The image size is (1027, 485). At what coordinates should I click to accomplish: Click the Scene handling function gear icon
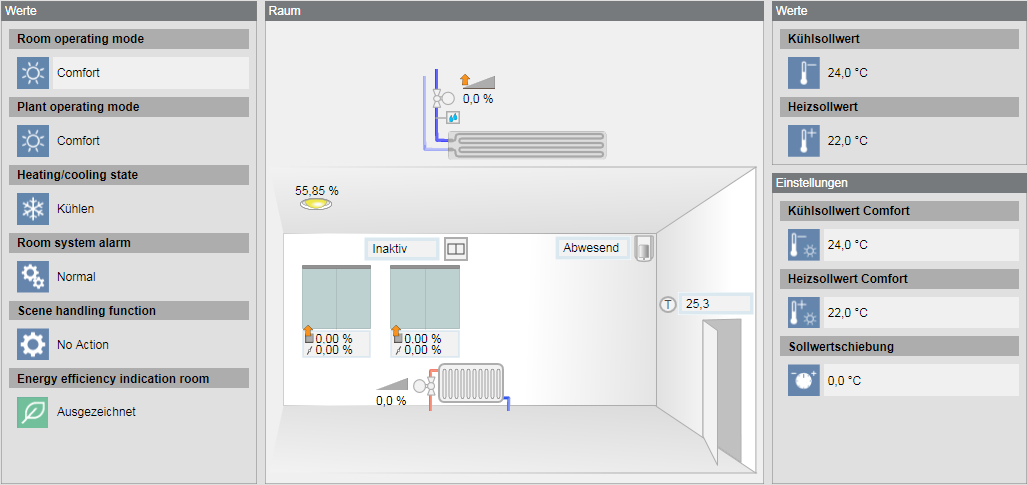pyautogui.click(x=33, y=345)
